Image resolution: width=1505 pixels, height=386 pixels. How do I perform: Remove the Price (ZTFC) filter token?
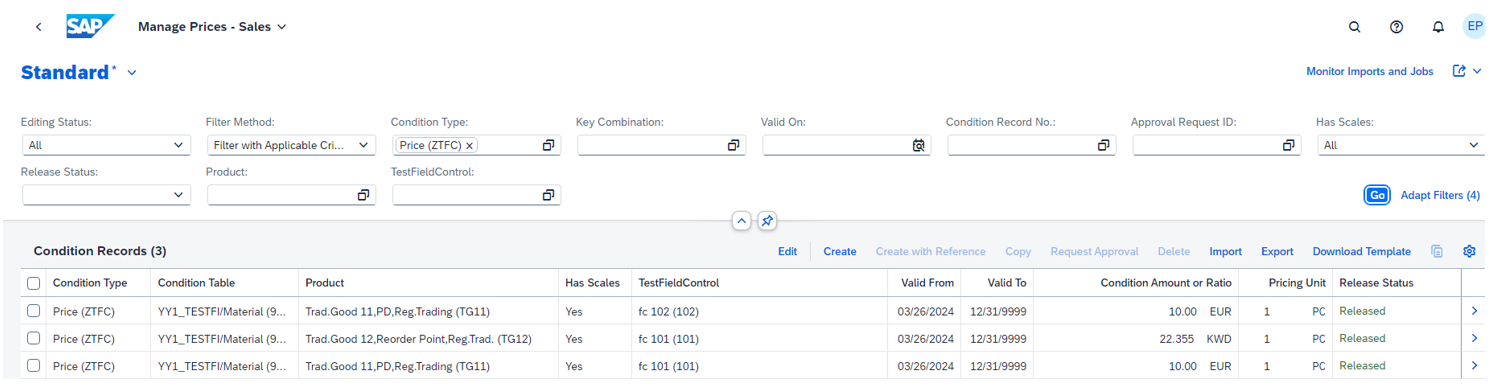coord(469,145)
